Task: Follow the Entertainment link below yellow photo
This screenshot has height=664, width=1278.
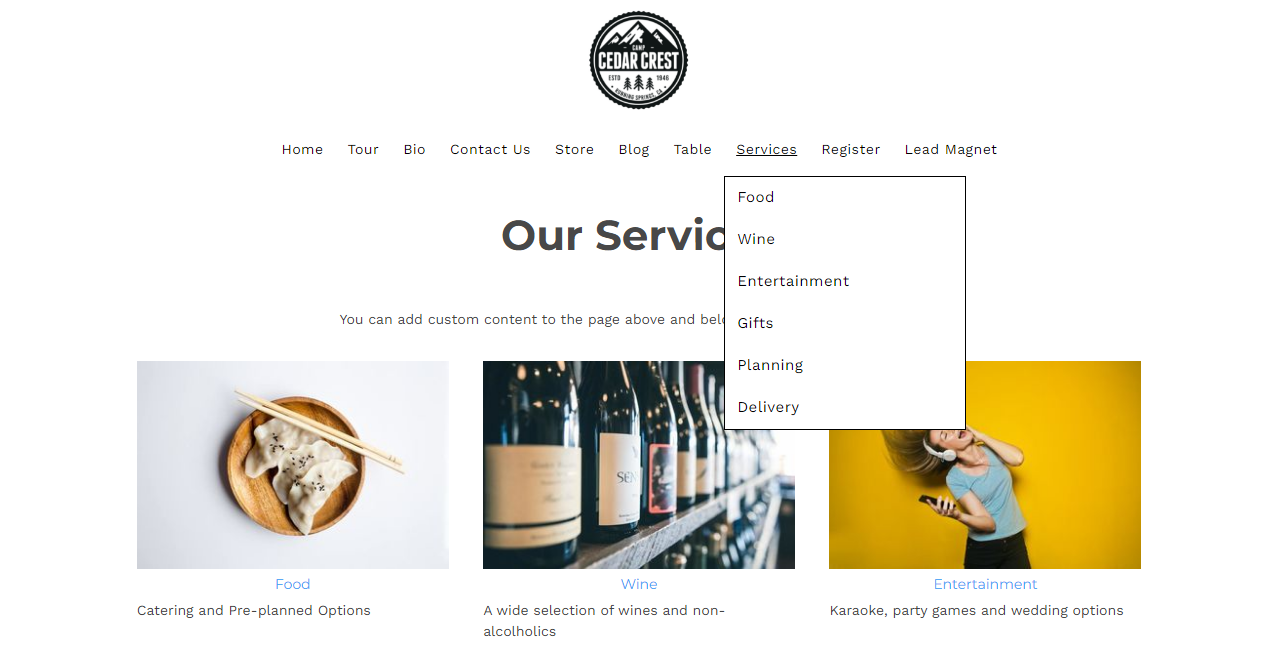Action: [x=985, y=584]
